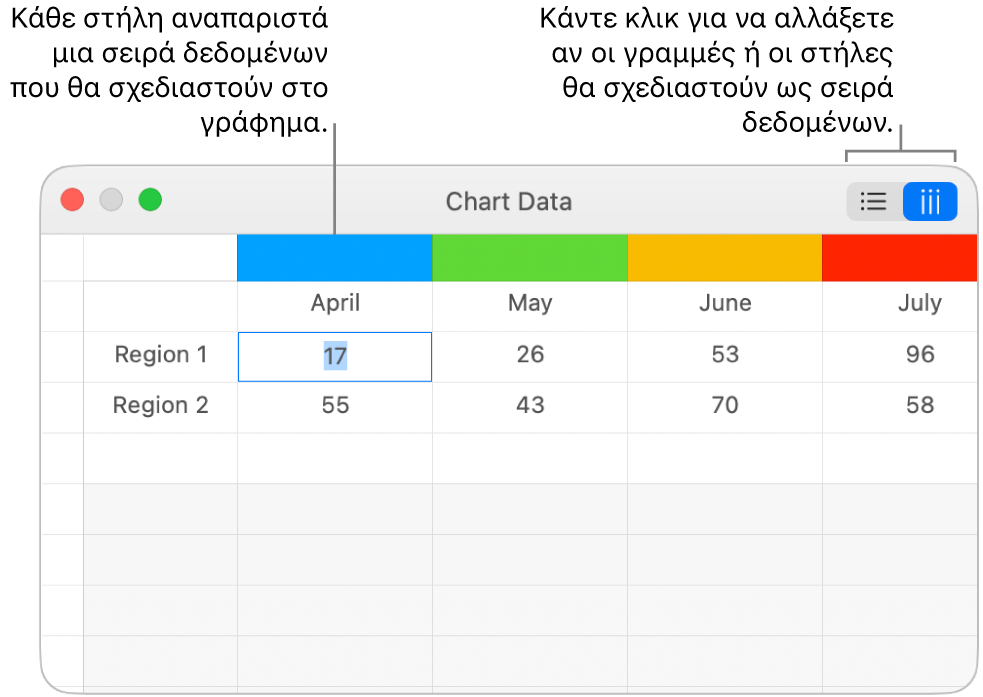Select Region 2 April value 55
983x697 pixels.
pyautogui.click(x=334, y=406)
